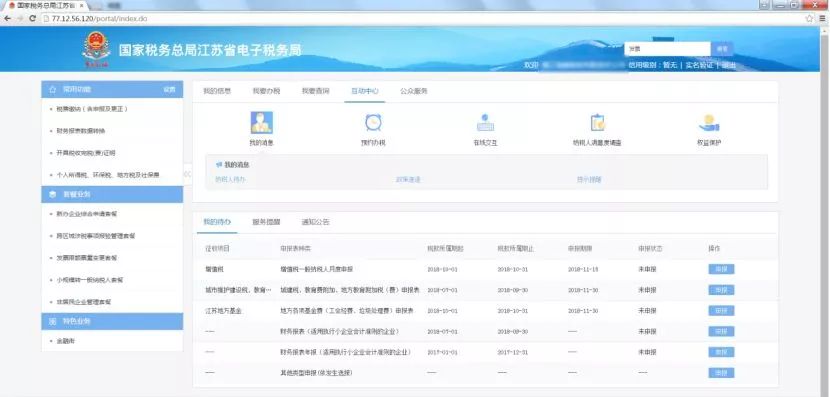
Task: Click the blue search button in header
Action: (x=722, y=49)
